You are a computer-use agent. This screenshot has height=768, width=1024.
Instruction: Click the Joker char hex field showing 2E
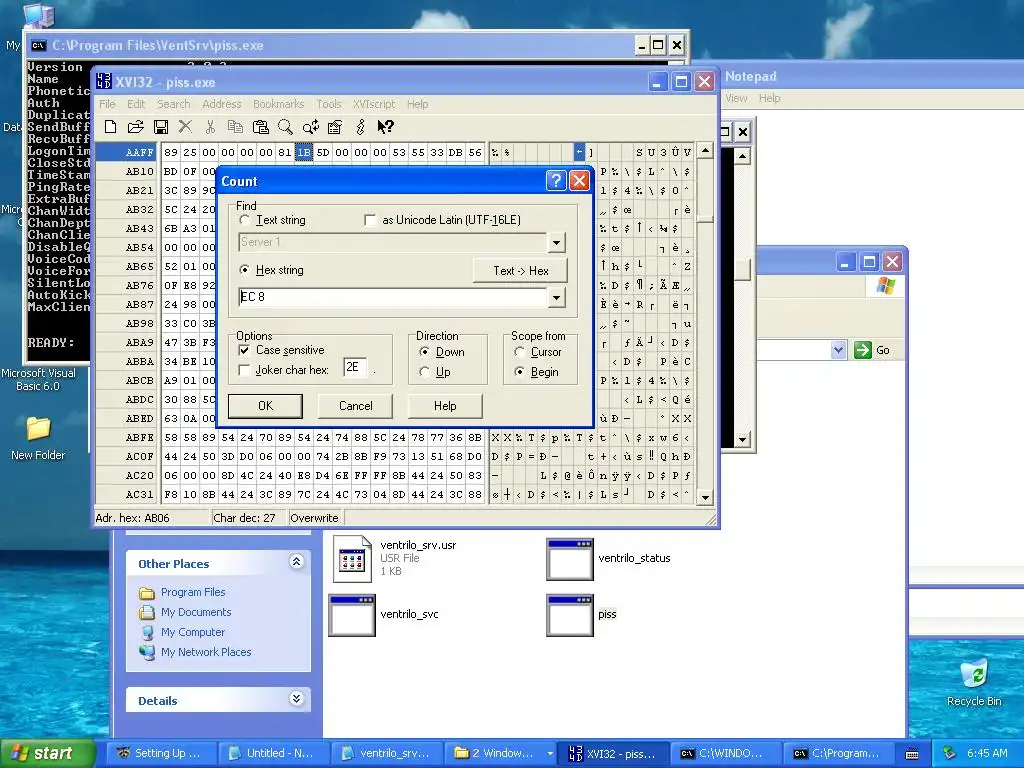[355, 368]
